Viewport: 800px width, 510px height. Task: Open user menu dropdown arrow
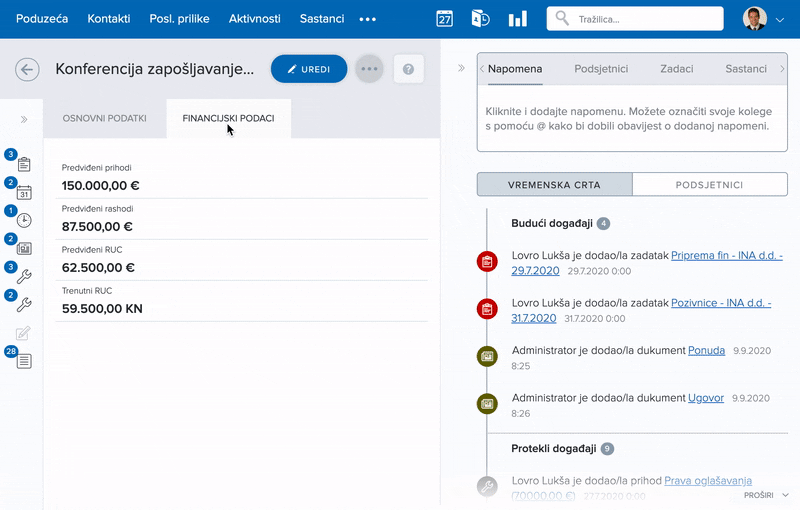click(780, 20)
